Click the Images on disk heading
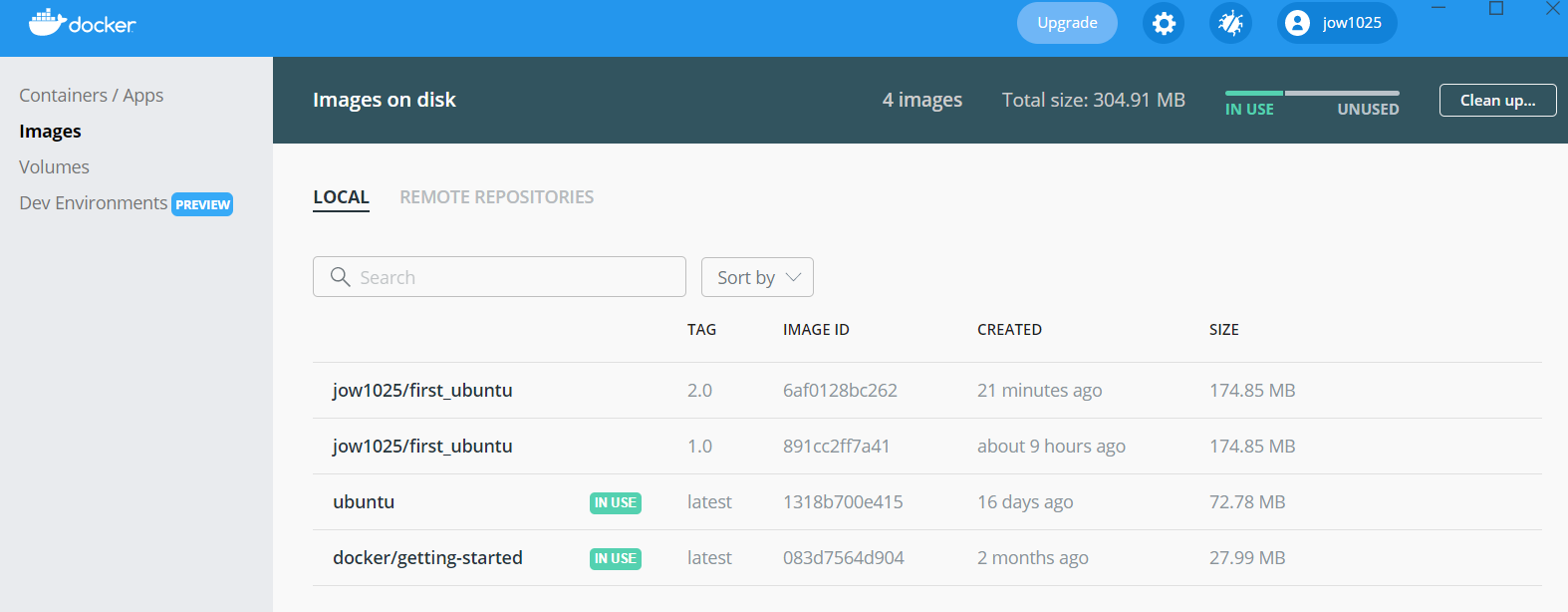 point(385,100)
